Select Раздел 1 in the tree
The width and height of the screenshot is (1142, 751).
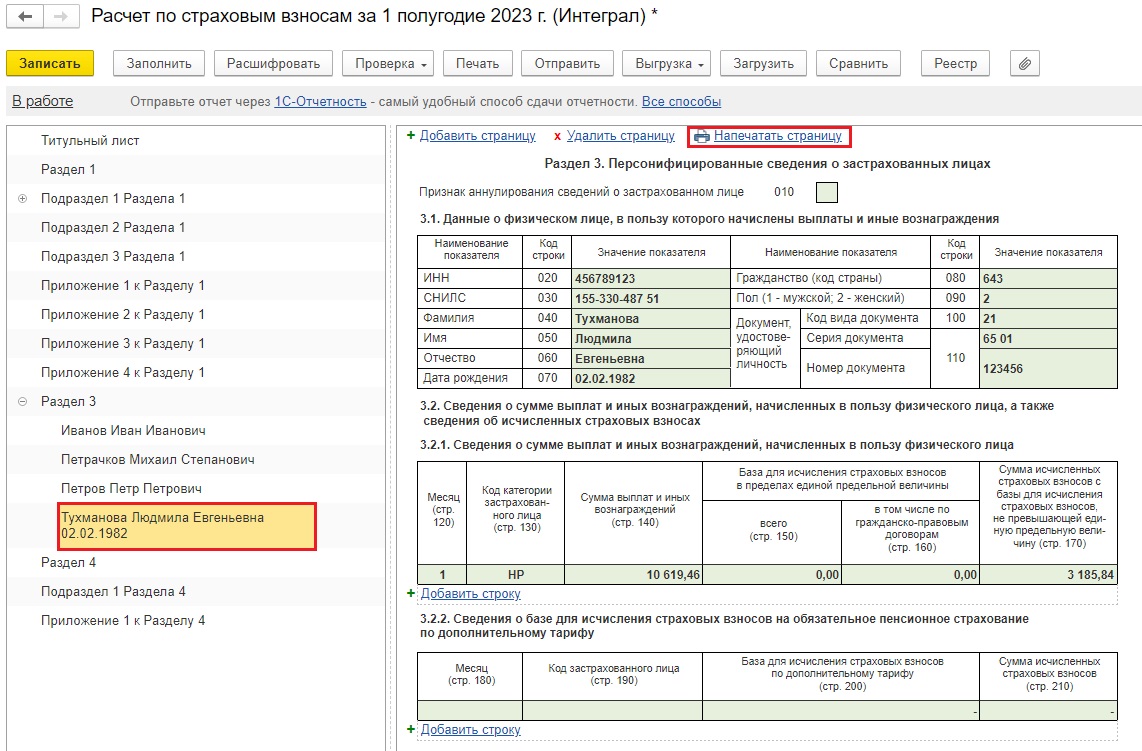[68, 169]
